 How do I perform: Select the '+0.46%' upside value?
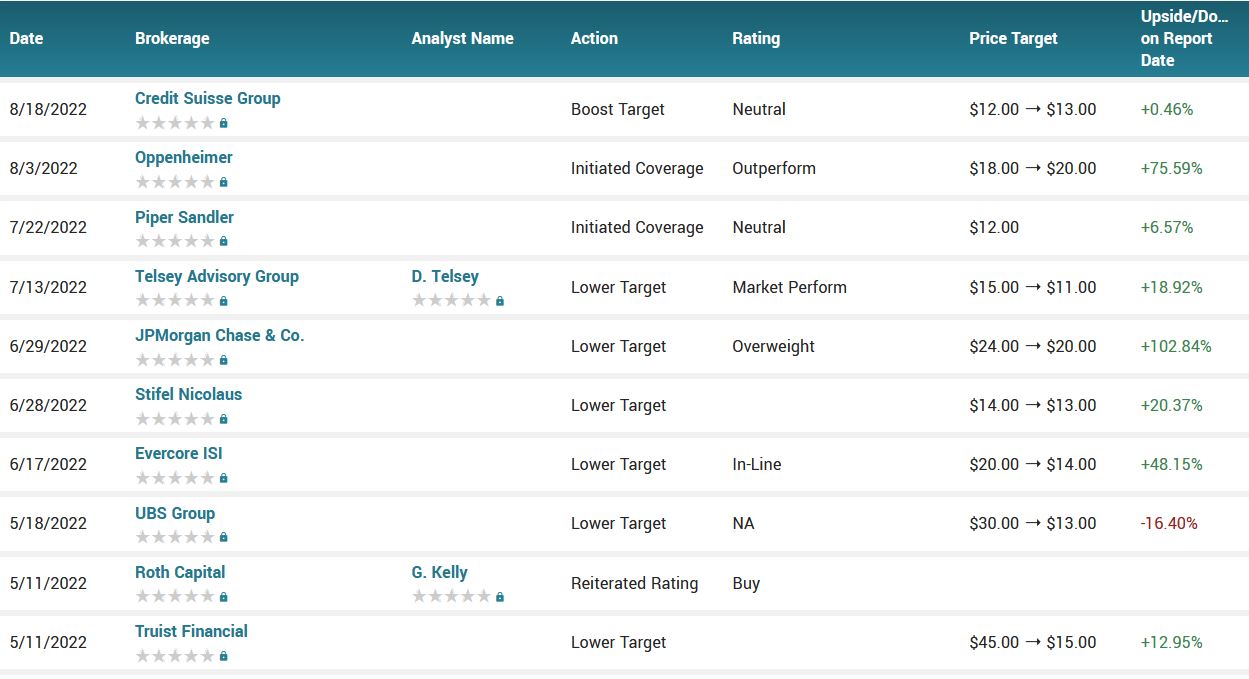pos(1167,109)
